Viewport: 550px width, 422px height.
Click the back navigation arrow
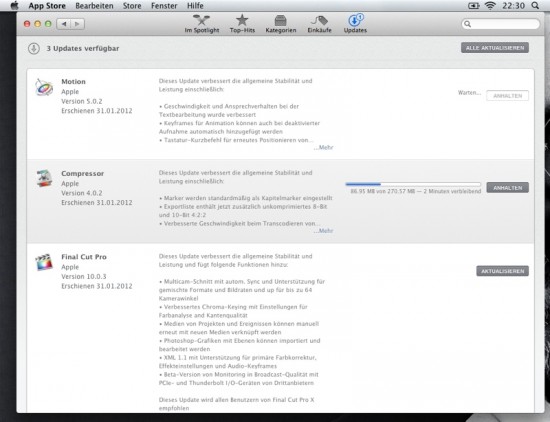tap(64, 24)
